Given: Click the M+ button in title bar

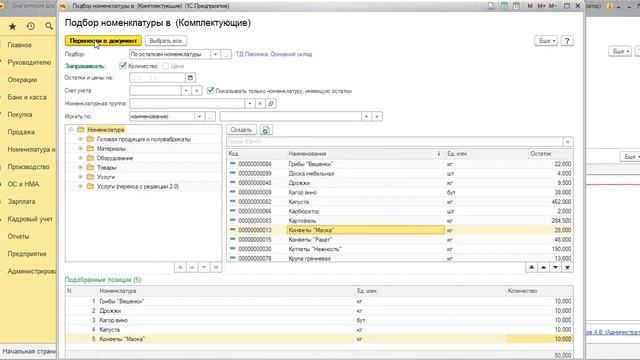Looking at the screenshot, I should pyautogui.click(x=542, y=6).
